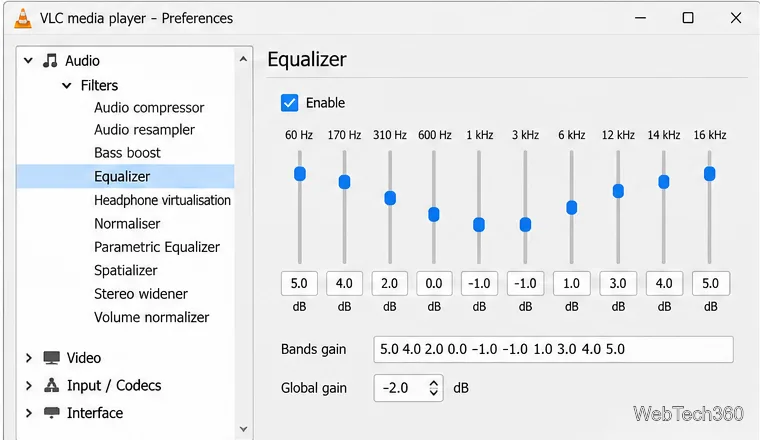Viewport: 760px width, 440px height.
Task: Select the Video category label
Action: [84, 358]
